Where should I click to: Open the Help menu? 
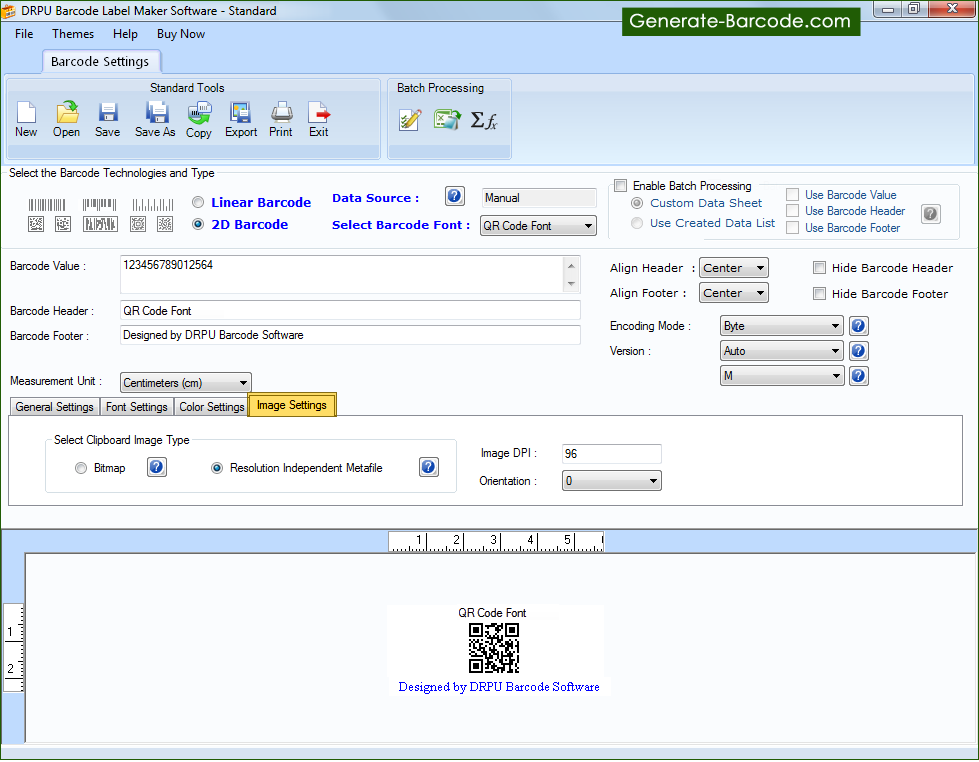[x=125, y=34]
